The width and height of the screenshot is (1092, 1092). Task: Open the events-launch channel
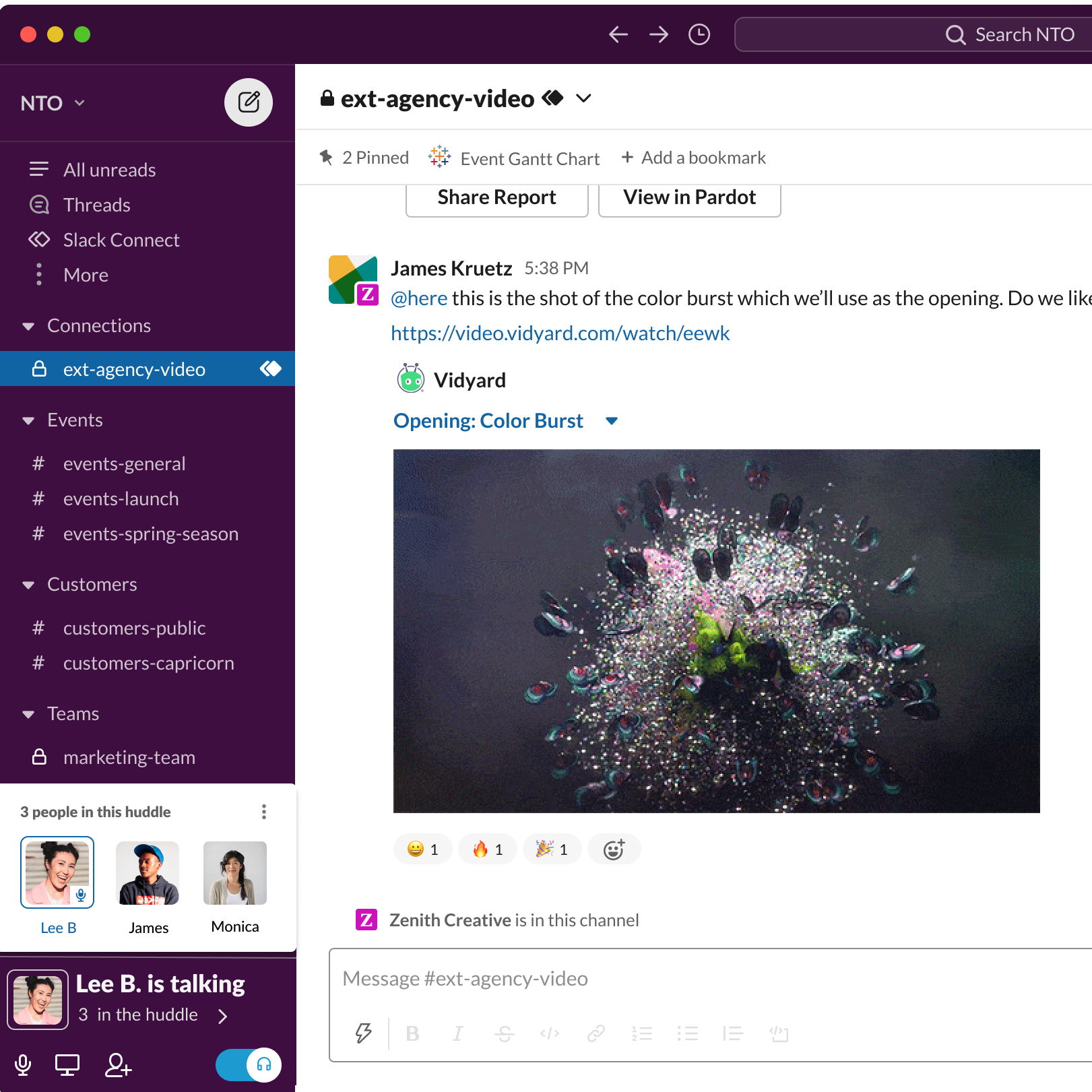tap(121, 499)
